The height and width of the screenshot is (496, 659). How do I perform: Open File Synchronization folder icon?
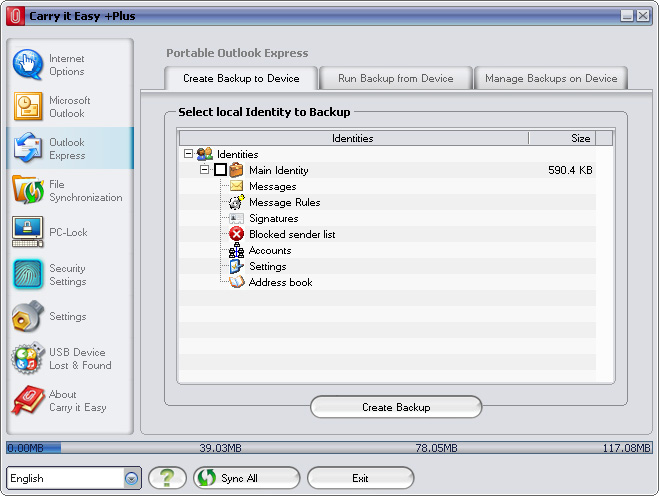coord(28,190)
